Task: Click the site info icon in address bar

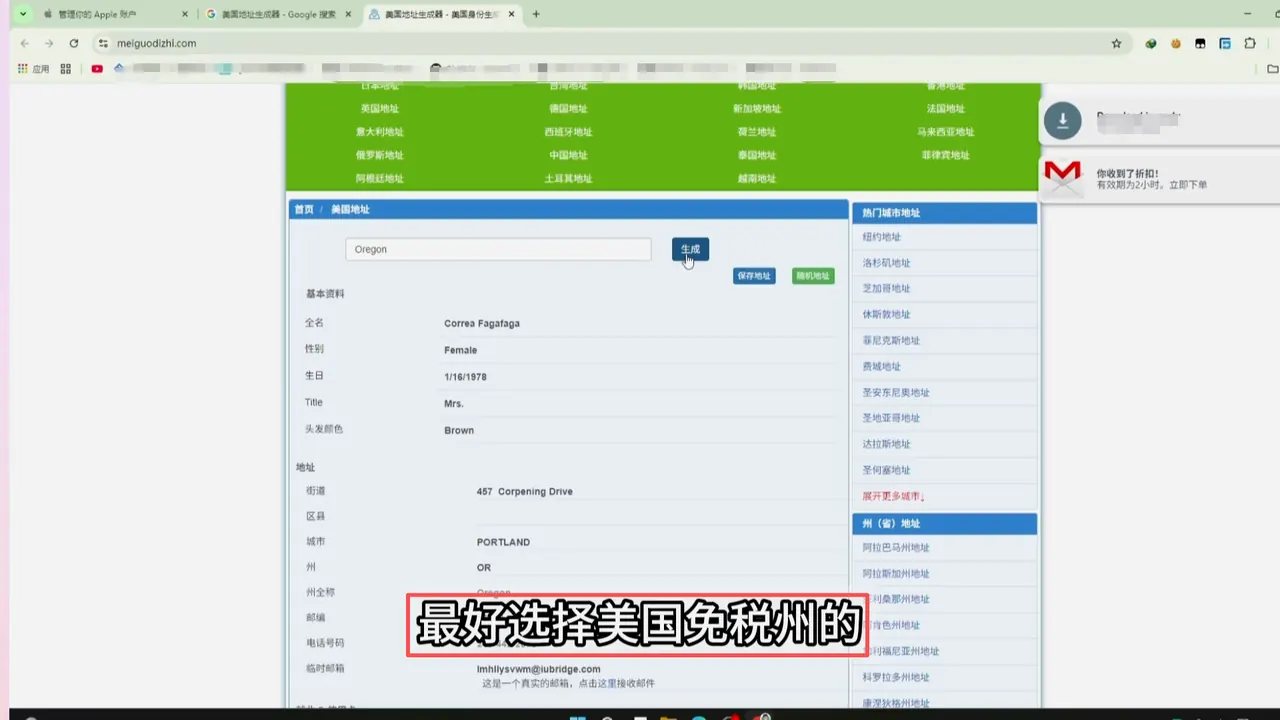Action: tap(103, 43)
